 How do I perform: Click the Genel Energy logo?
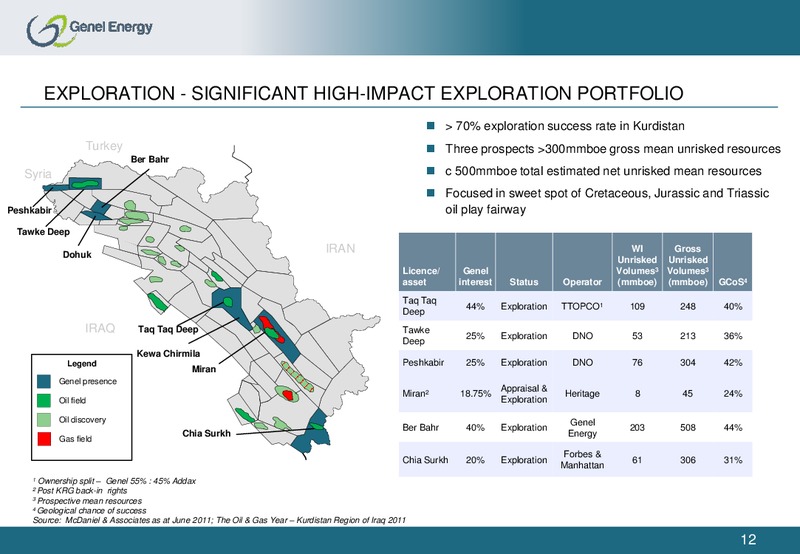coord(90,29)
